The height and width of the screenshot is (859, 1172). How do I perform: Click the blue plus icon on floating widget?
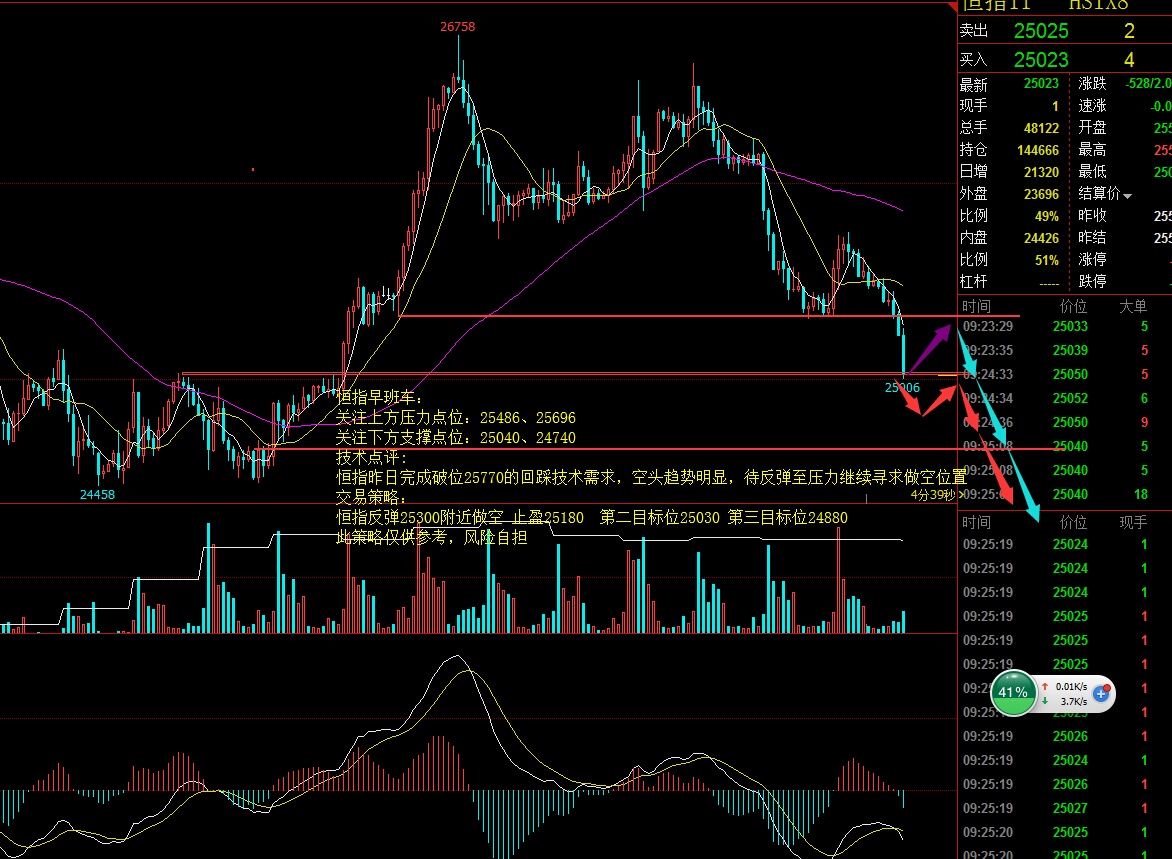(x=1101, y=695)
